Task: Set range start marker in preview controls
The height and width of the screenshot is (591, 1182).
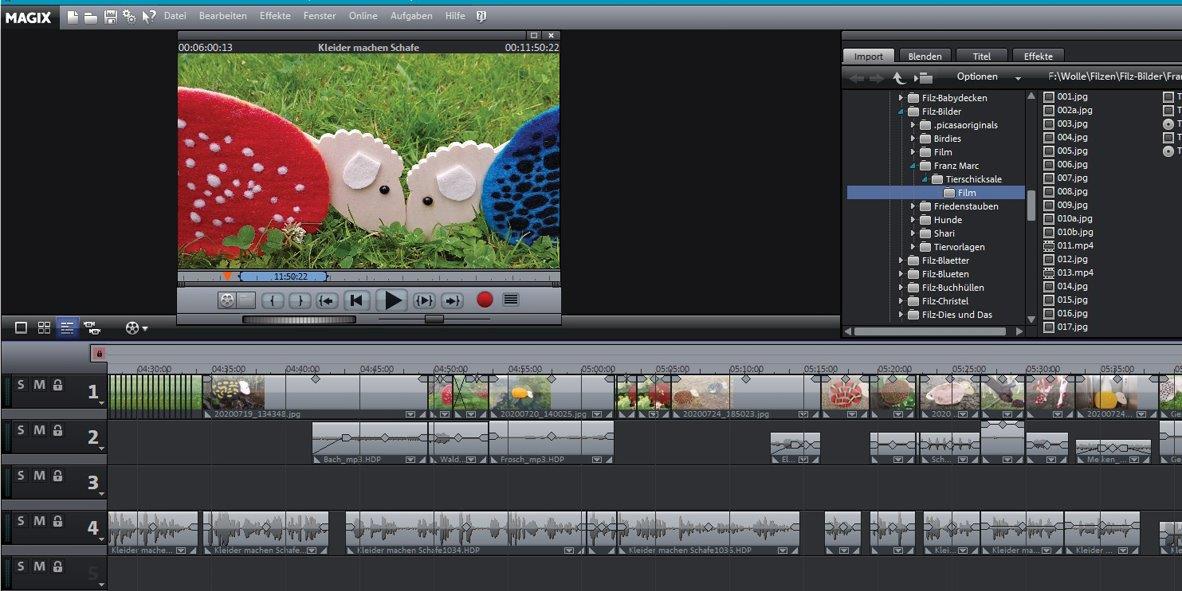Action: (273, 300)
